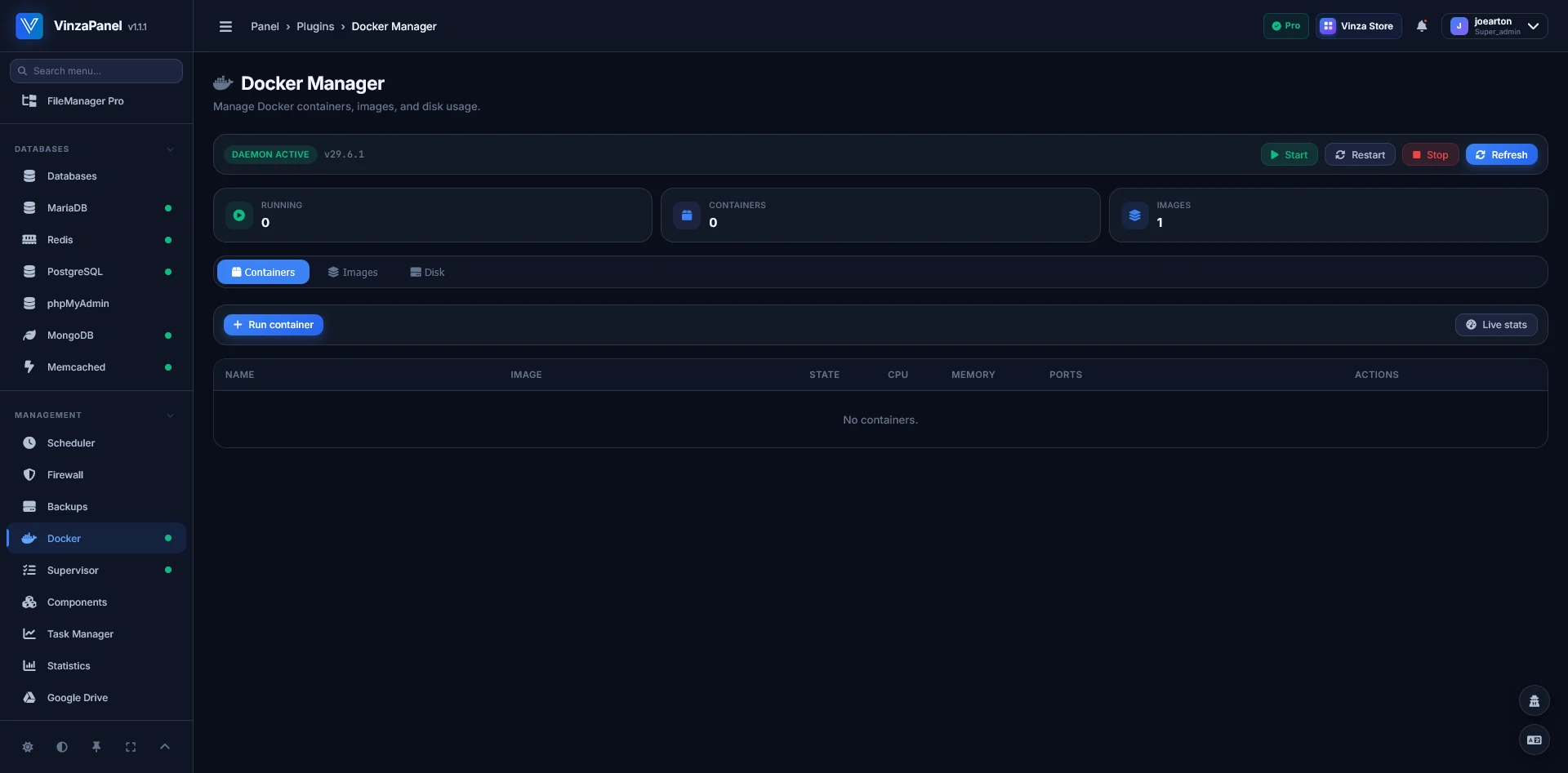The image size is (1568, 773).
Task: Click the 'No containers.' message
Action: (x=880, y=420)
